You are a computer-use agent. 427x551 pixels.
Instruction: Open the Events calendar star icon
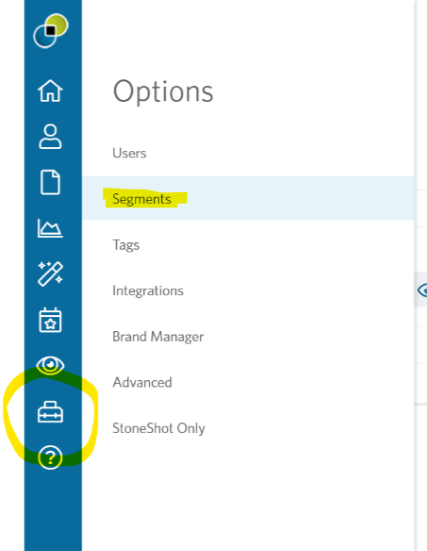50,320
